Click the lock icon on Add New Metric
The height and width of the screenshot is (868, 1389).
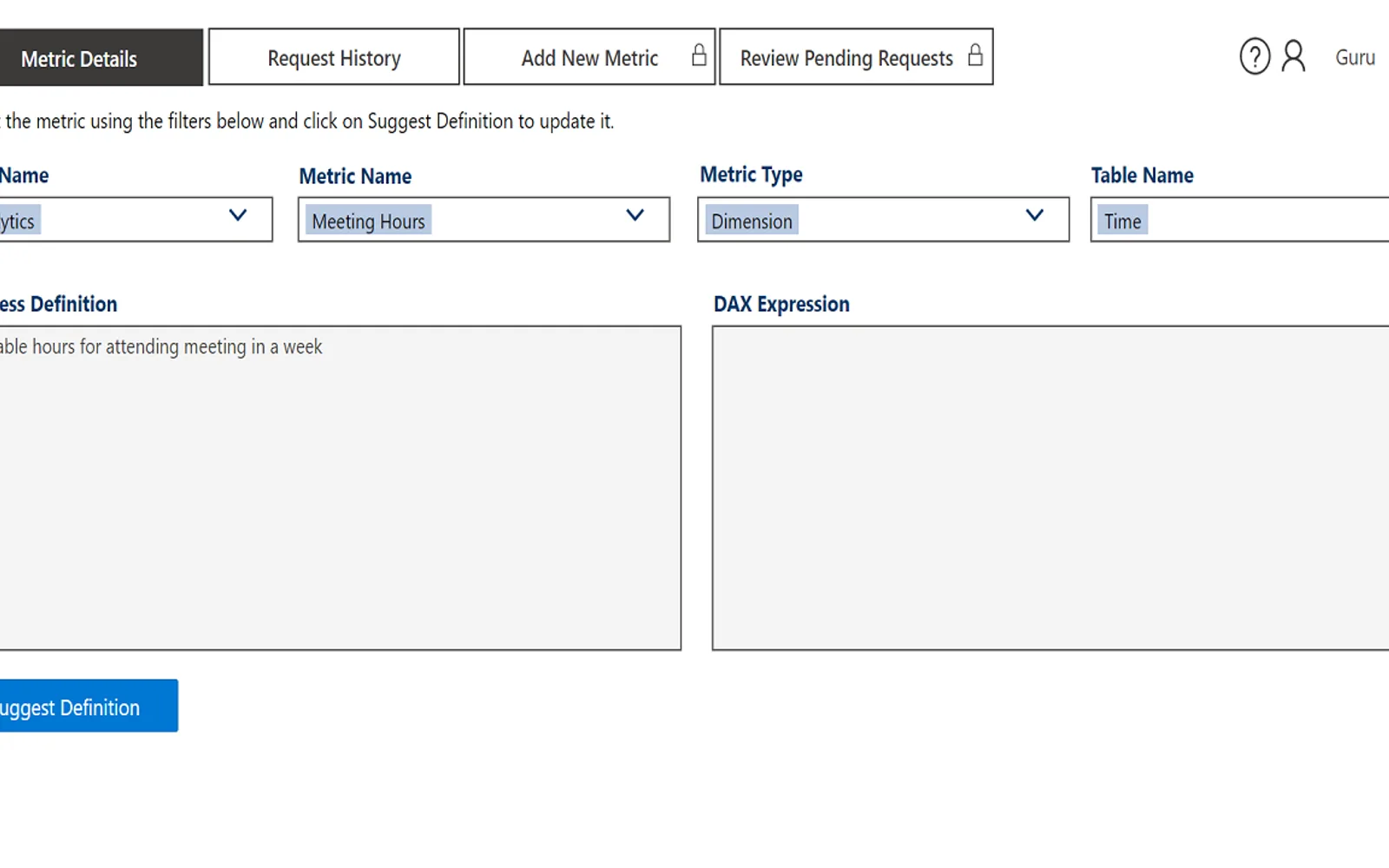699,56
